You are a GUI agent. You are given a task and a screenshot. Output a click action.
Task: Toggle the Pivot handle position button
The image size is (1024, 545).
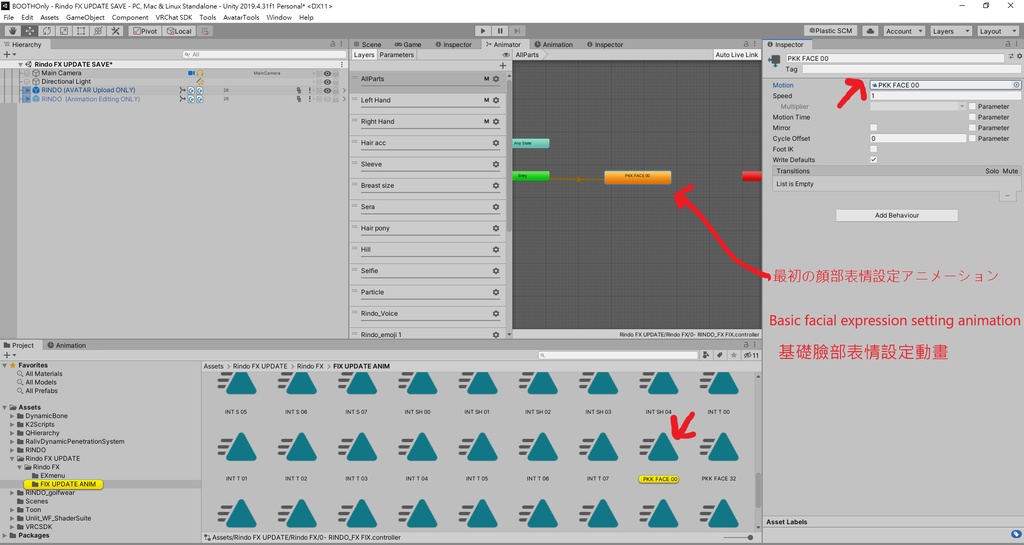pos(144,31)
